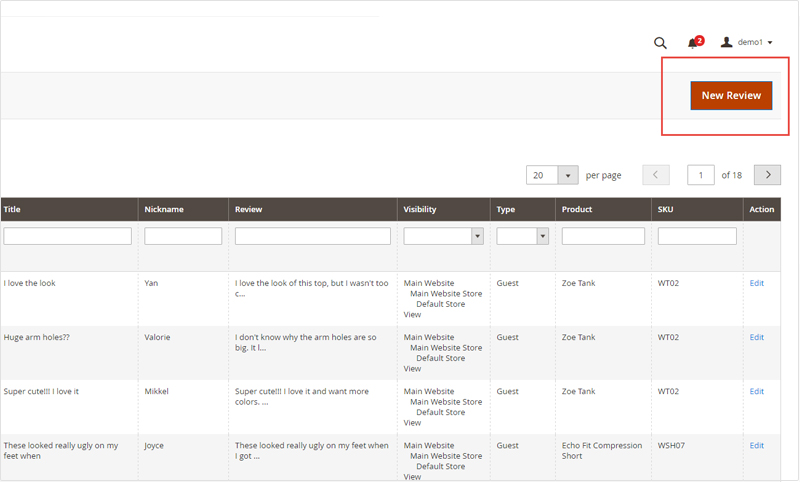Sort by the SKU column header

665,209
